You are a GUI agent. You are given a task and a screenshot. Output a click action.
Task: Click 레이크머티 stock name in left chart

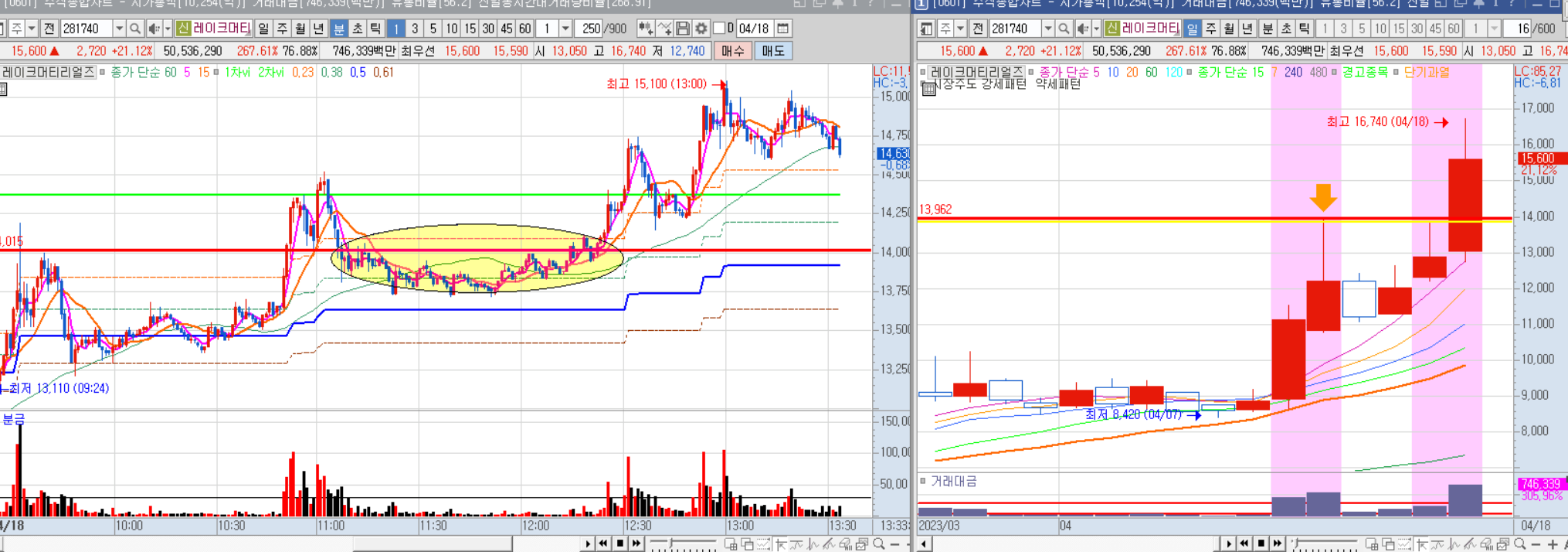[x=222, y=29]
